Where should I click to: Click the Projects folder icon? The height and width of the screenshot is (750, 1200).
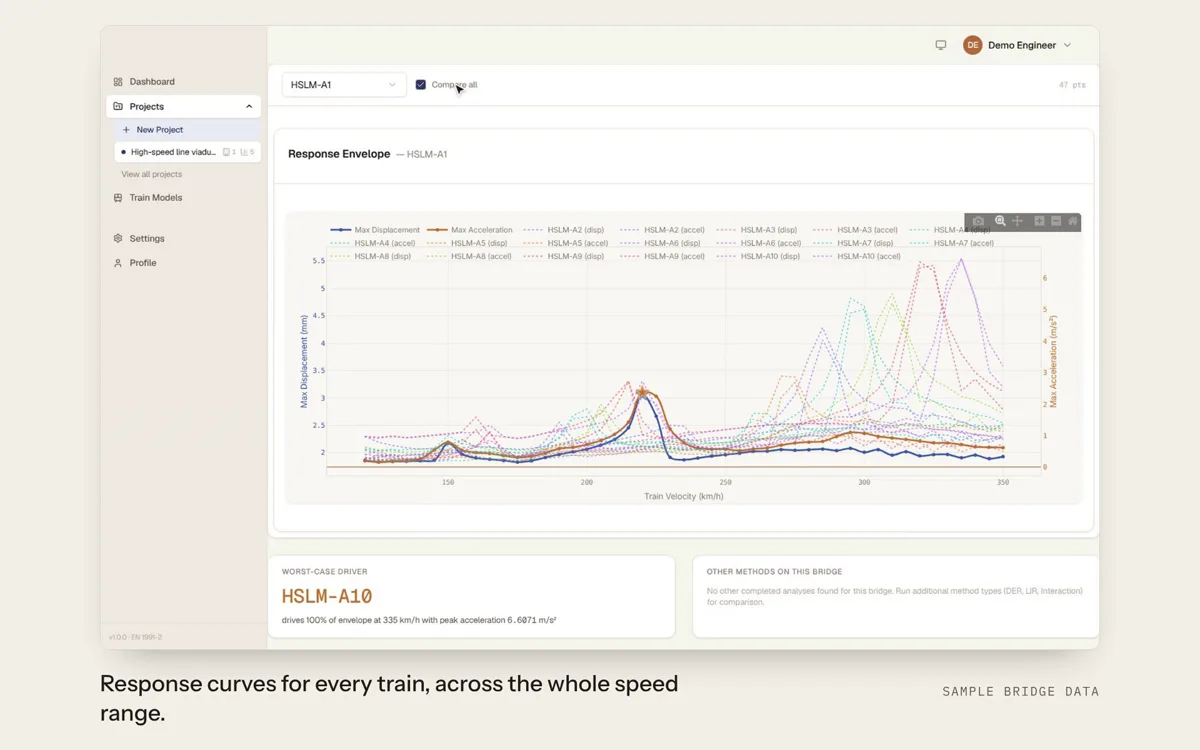118,106
